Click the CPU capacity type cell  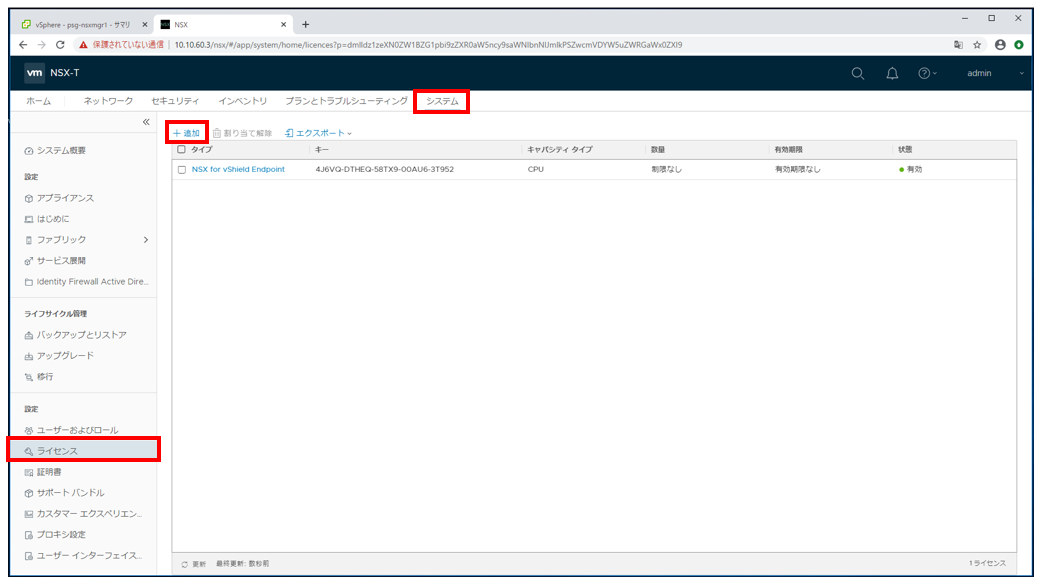click(536, 169)
